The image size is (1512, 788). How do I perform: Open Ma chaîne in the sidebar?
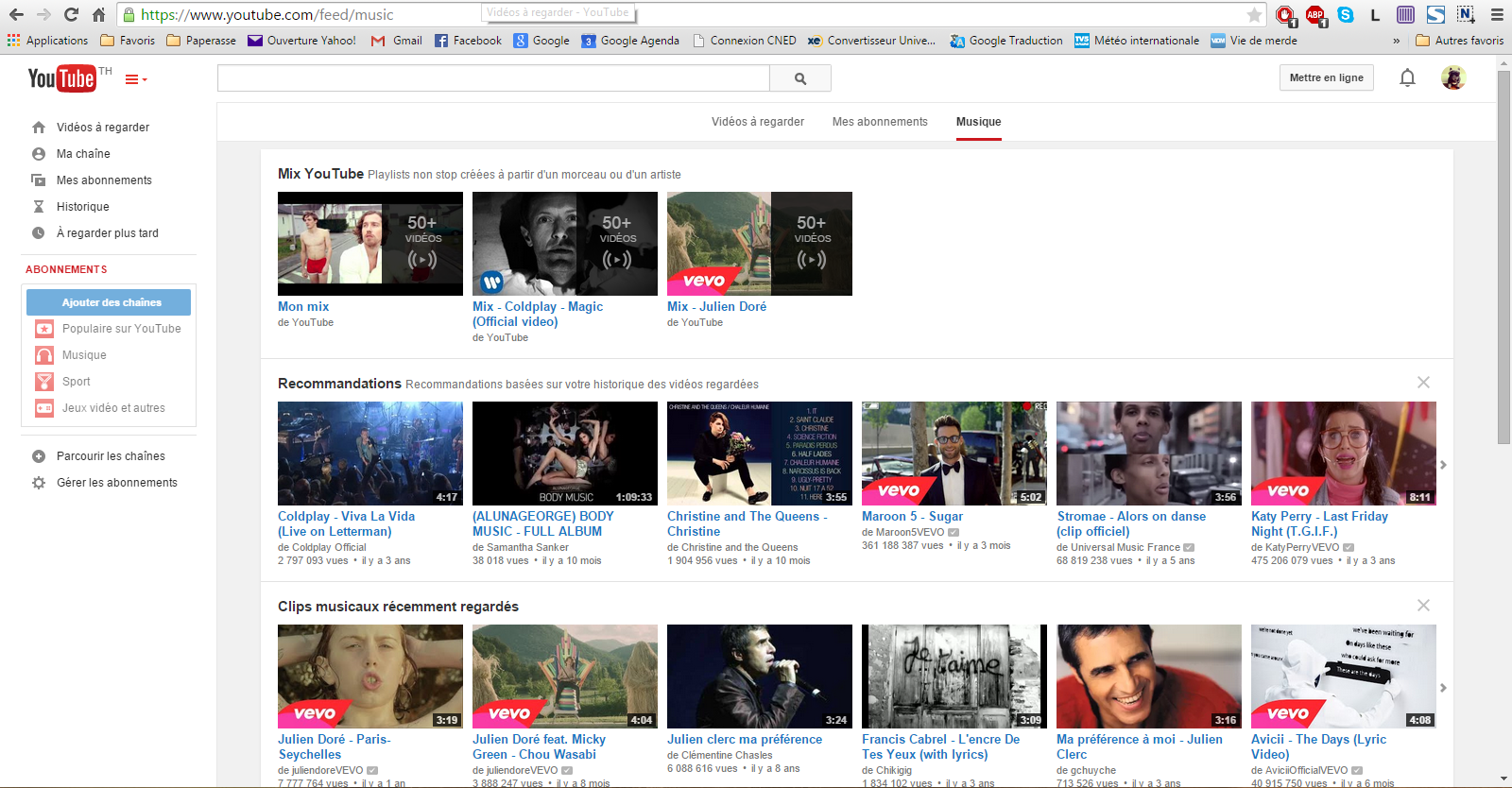pyautogui.click(x=83, y=154)
